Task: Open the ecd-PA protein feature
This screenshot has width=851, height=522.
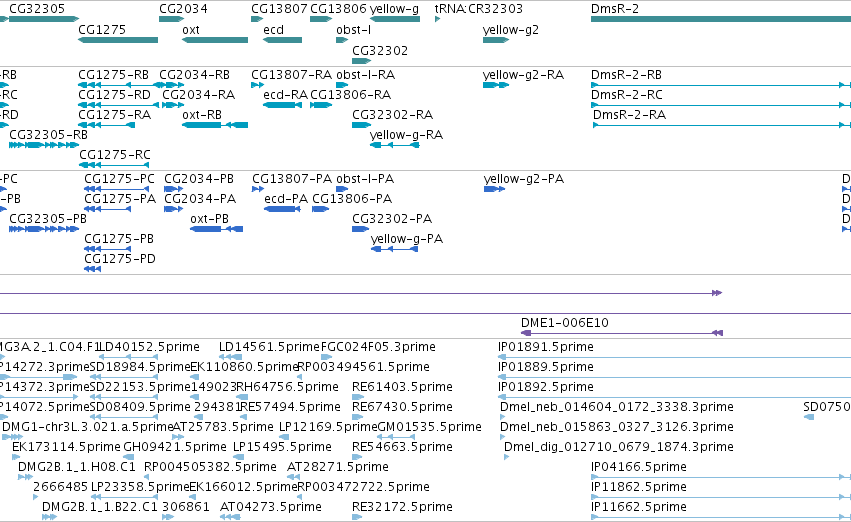Action: tap(282, 209)
